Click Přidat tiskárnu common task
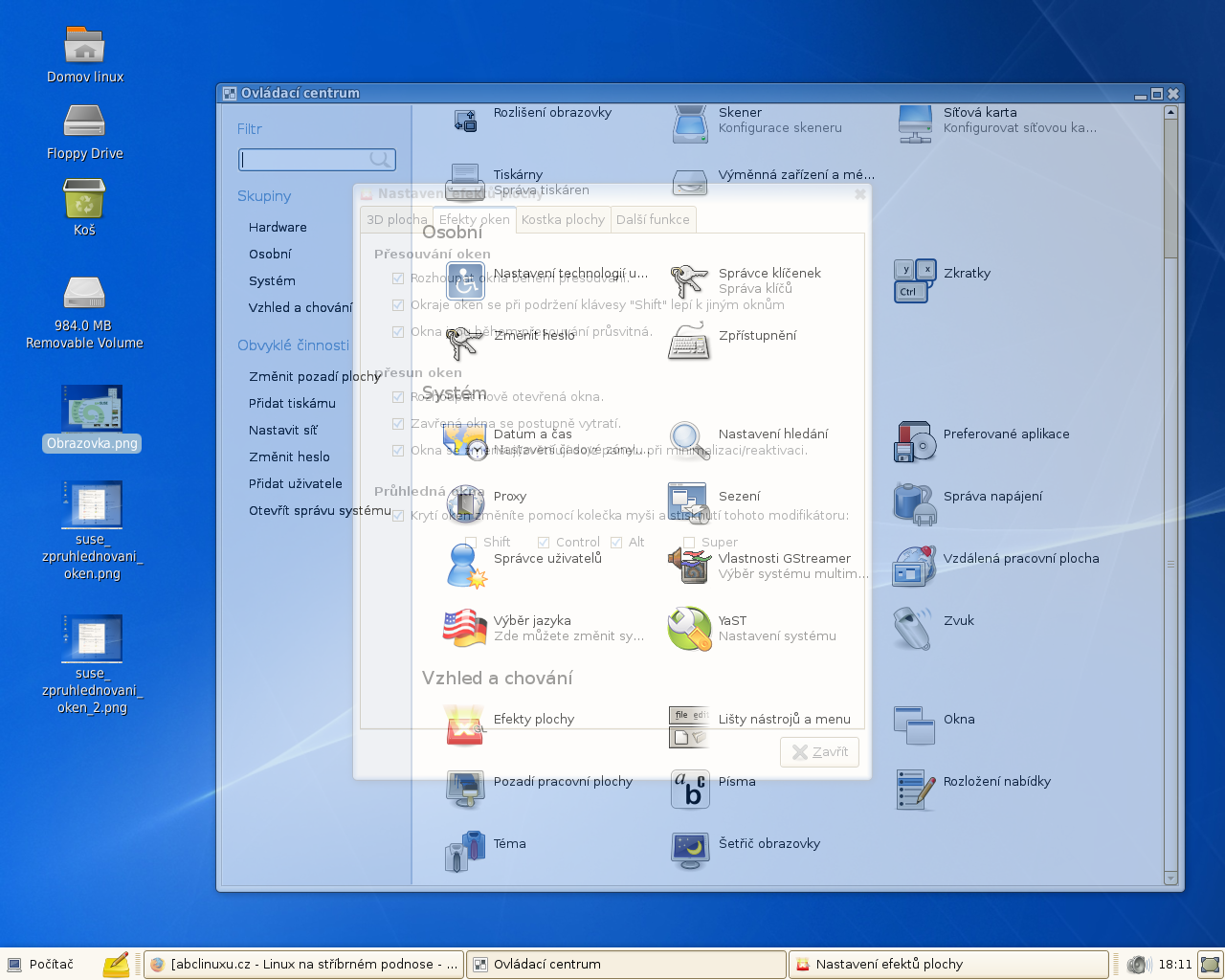This screenshot has width=1225, height=980. (292, 404)
